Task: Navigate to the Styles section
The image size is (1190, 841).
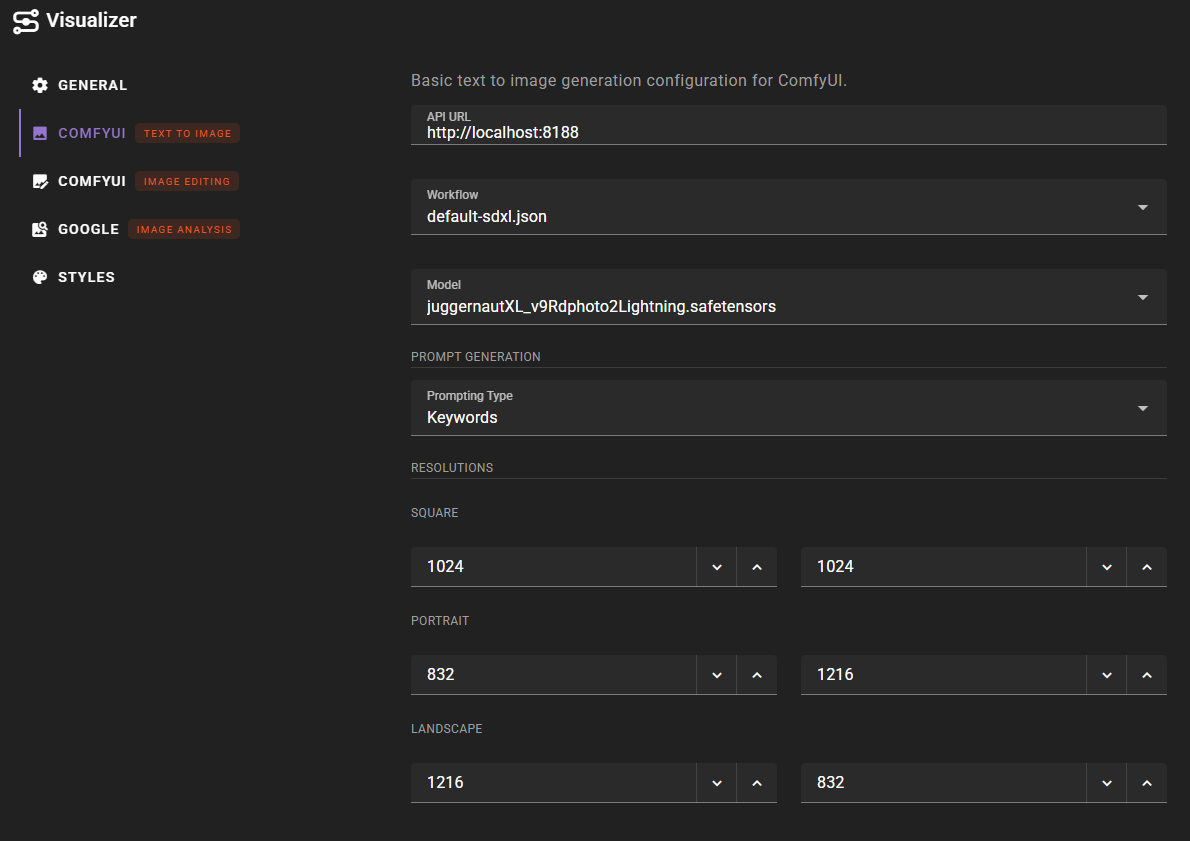Action: [87, 277]
